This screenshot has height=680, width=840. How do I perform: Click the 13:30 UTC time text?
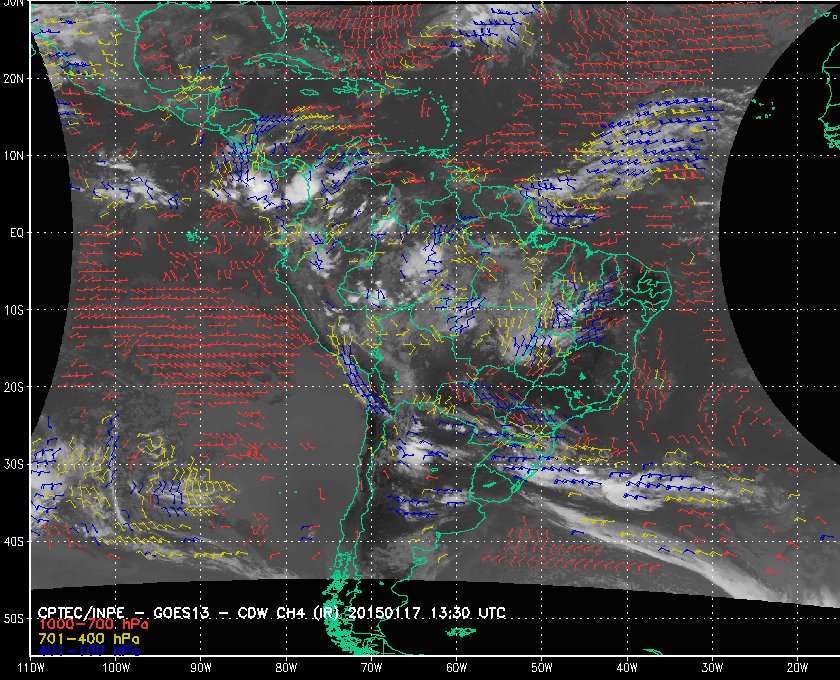[x=468, y=612]
